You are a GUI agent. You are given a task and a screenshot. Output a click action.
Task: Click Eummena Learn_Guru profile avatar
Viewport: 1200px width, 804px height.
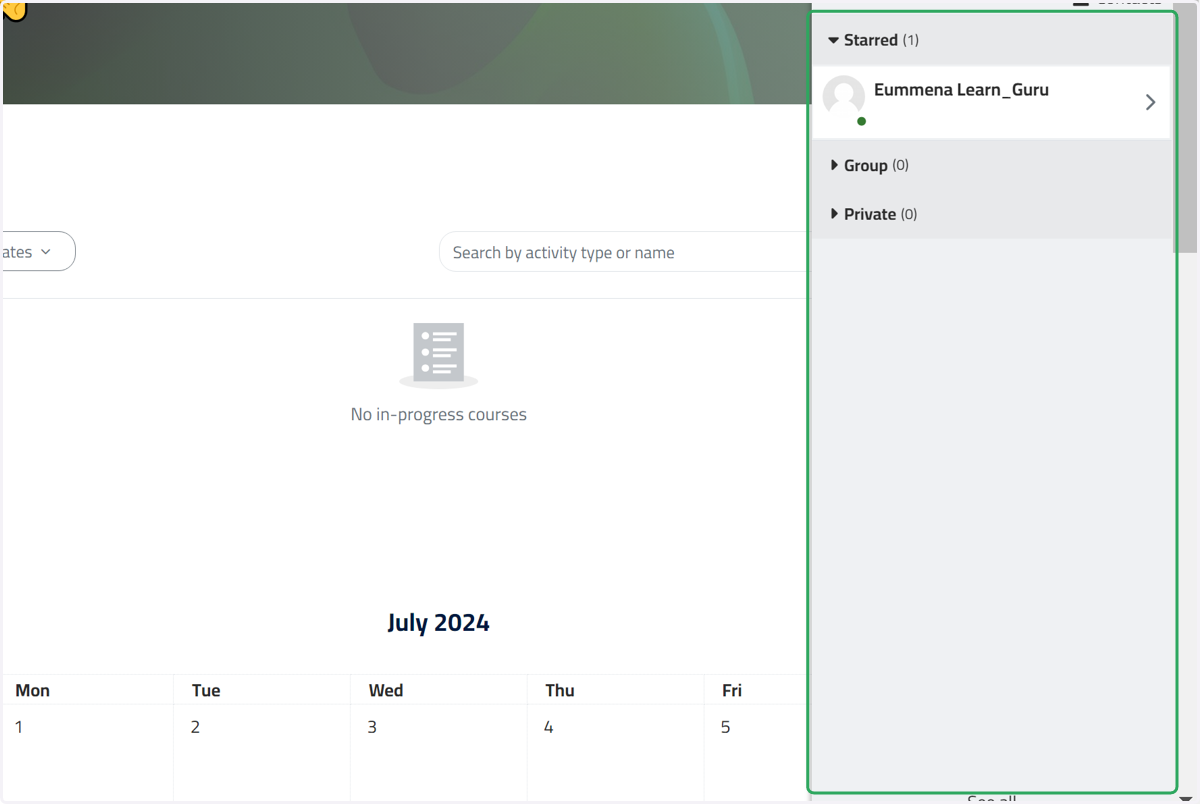[843, 97]
